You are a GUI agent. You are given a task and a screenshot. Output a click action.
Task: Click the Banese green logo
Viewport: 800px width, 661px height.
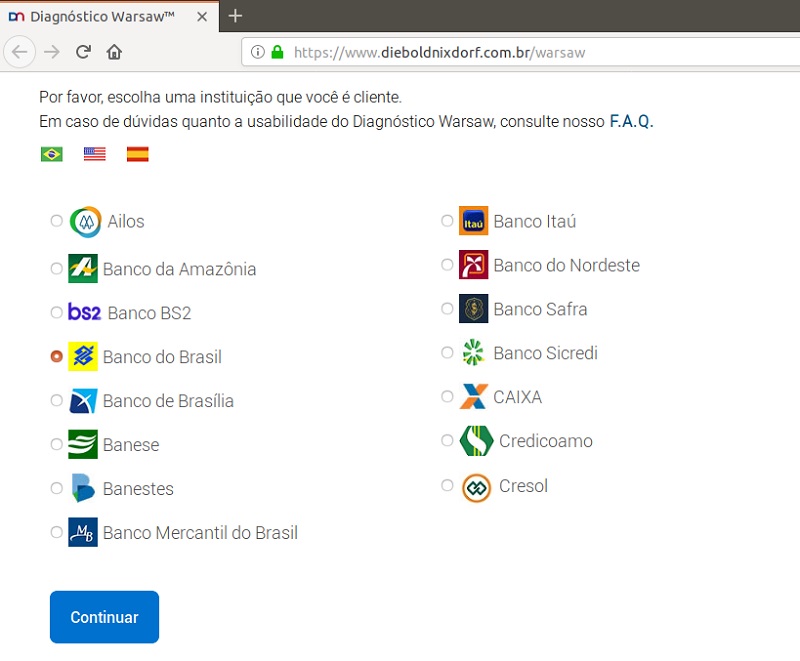coord(83,444)
